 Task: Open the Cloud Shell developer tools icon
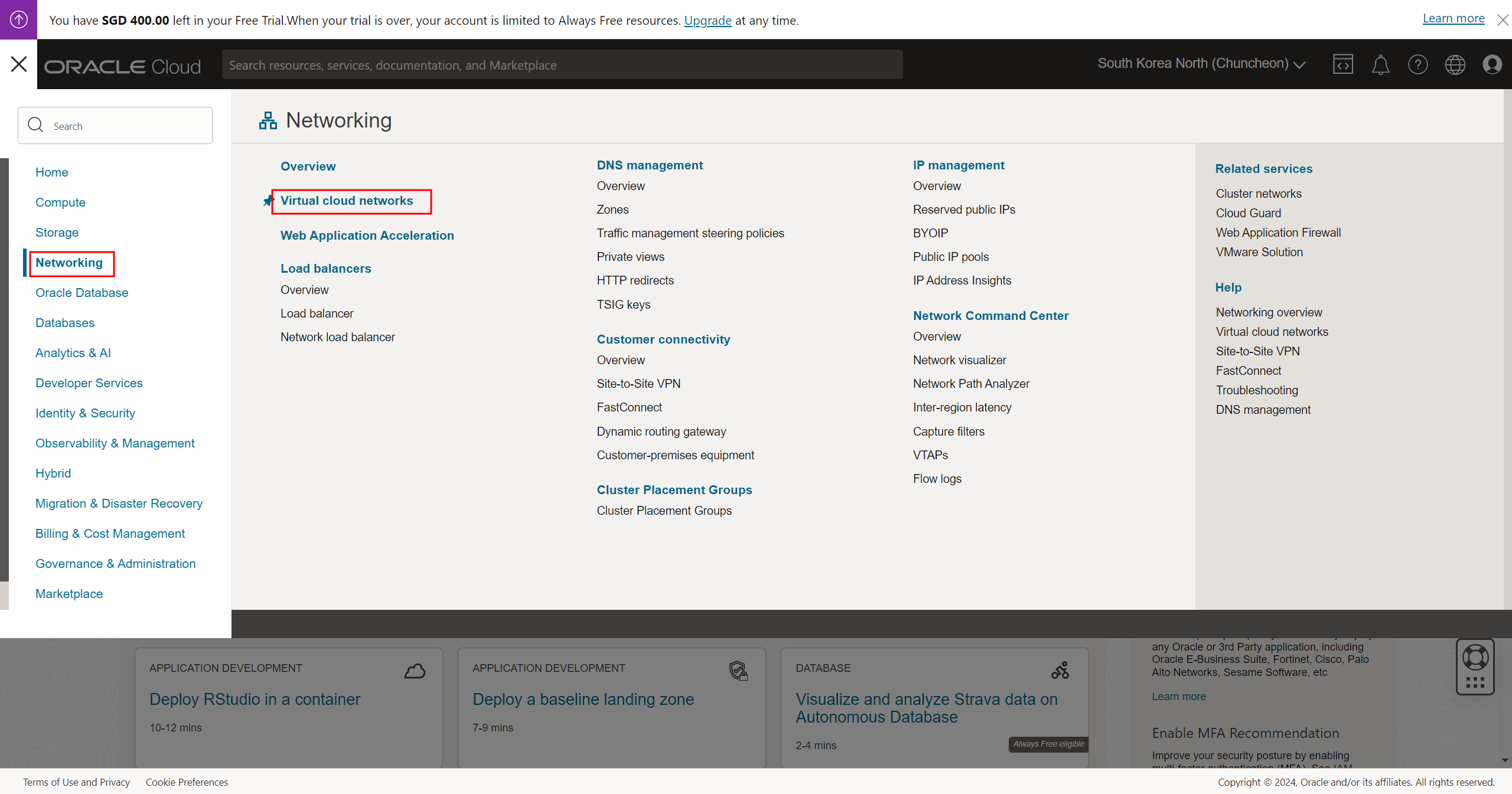coord(1342,64)
